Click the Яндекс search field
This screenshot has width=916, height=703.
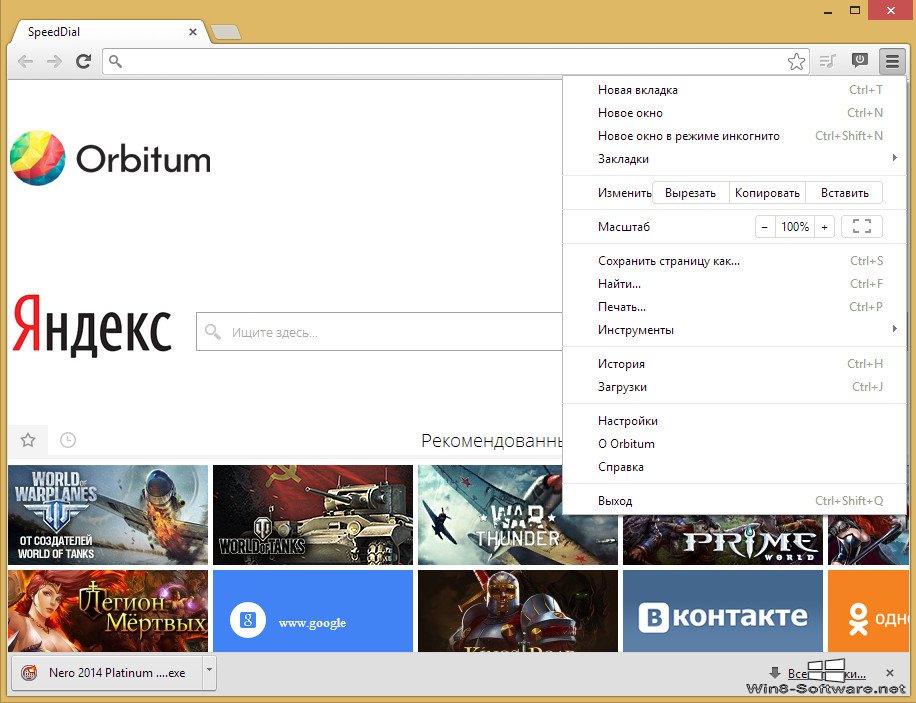tap(380, 332)
